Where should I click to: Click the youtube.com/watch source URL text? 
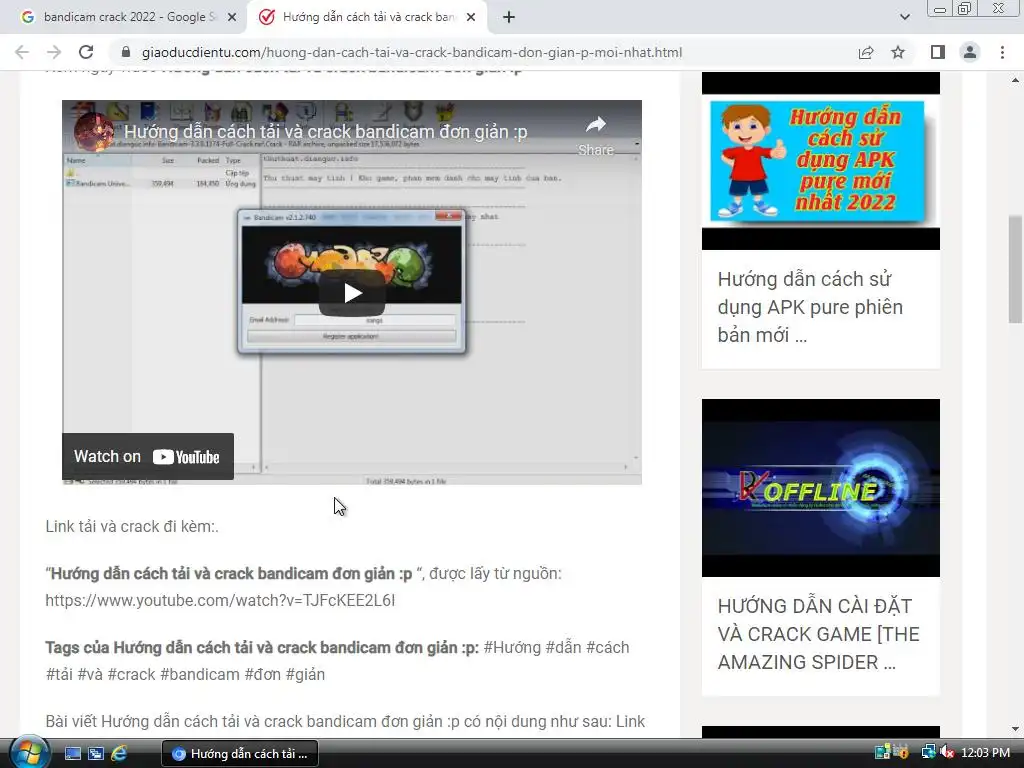[x=220, y=600]
